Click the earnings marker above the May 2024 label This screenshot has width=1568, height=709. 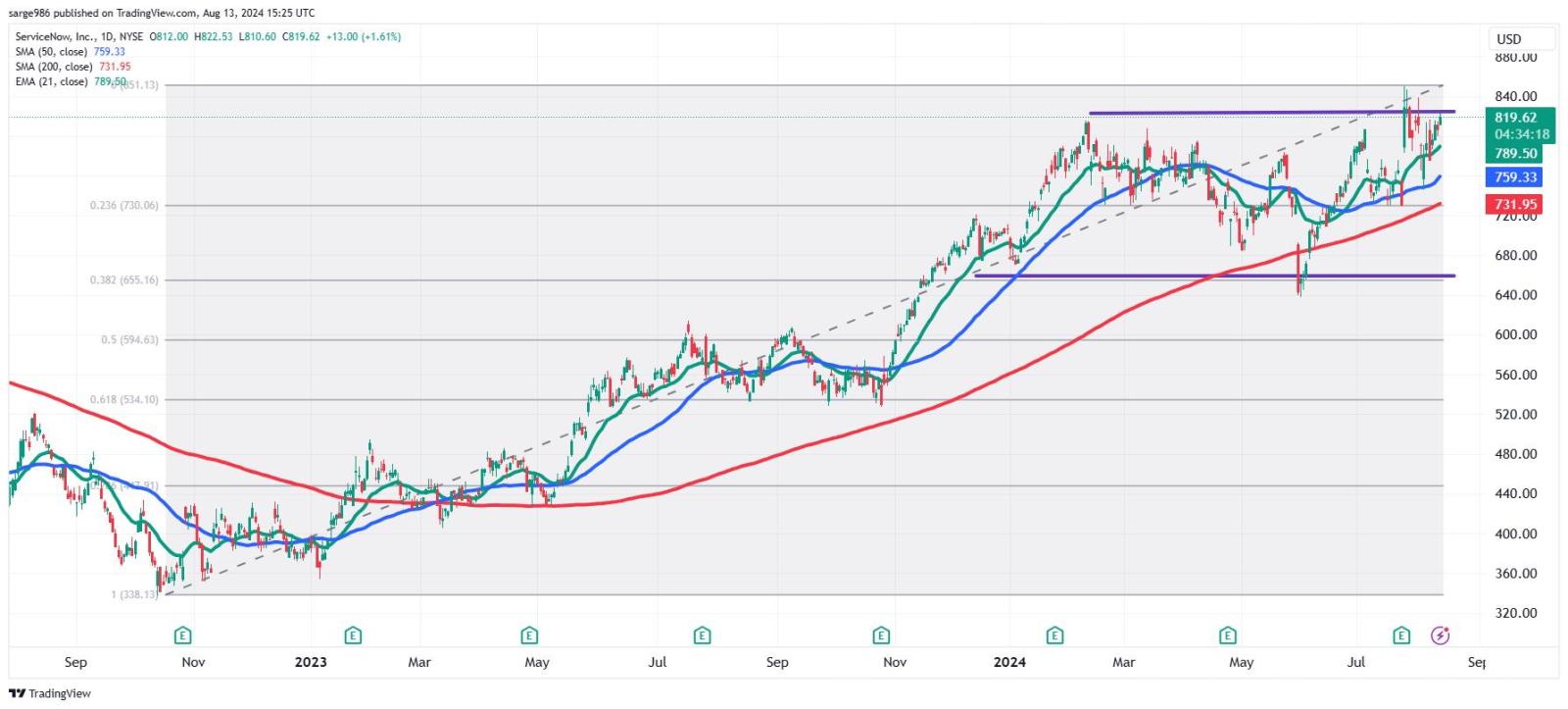pos(1228,635)
